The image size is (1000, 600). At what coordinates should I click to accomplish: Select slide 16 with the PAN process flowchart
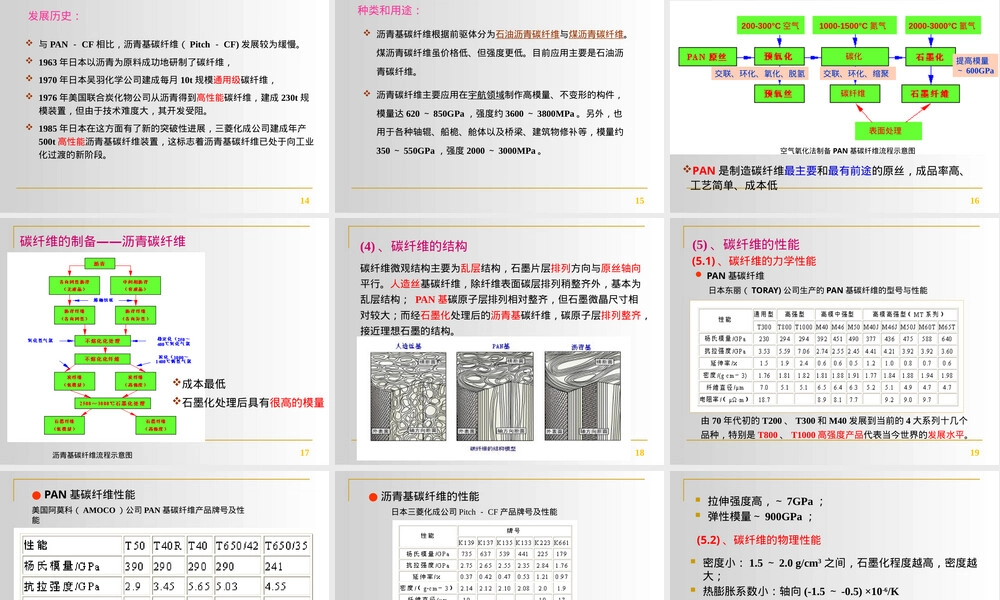pyautogui.click(x=834, y=106)
